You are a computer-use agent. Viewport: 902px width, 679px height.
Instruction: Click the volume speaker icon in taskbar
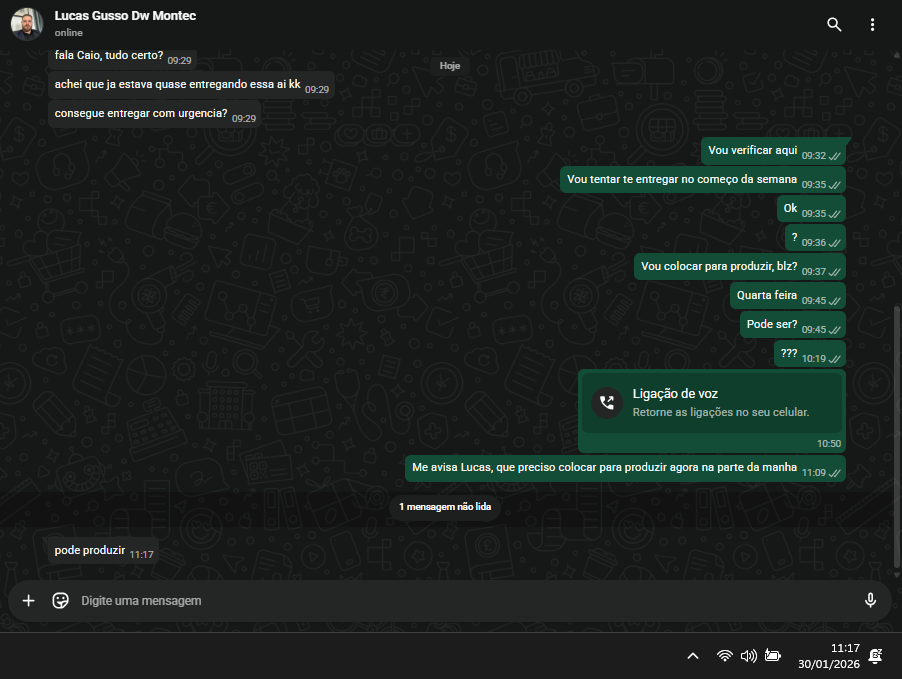pyautogui.click(x=748, y=656)
